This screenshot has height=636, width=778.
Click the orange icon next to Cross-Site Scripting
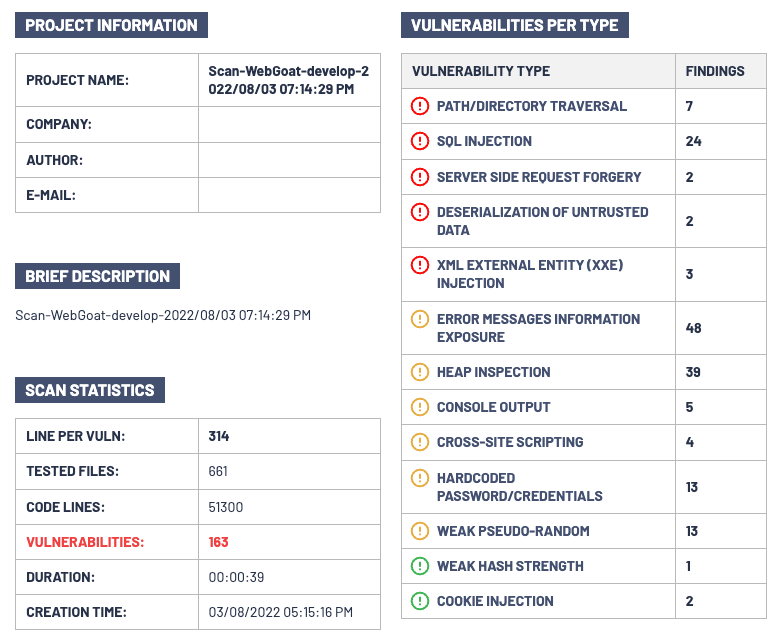coord(420,442)
